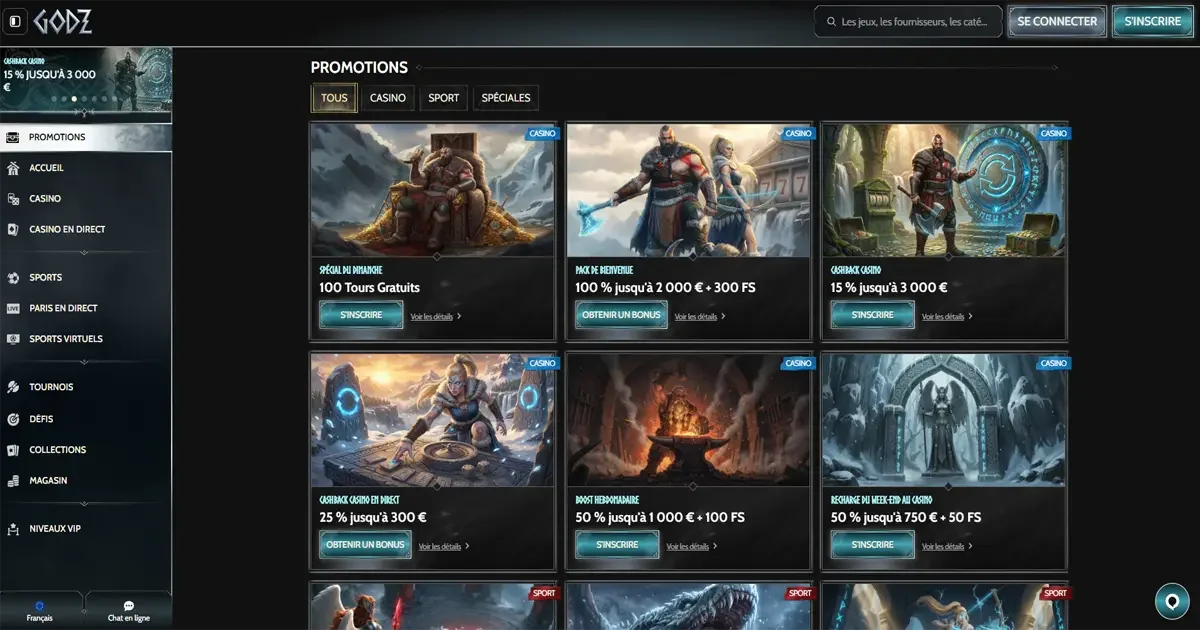
Task: Click the Se connecter button
Action: coord(1057,21)
